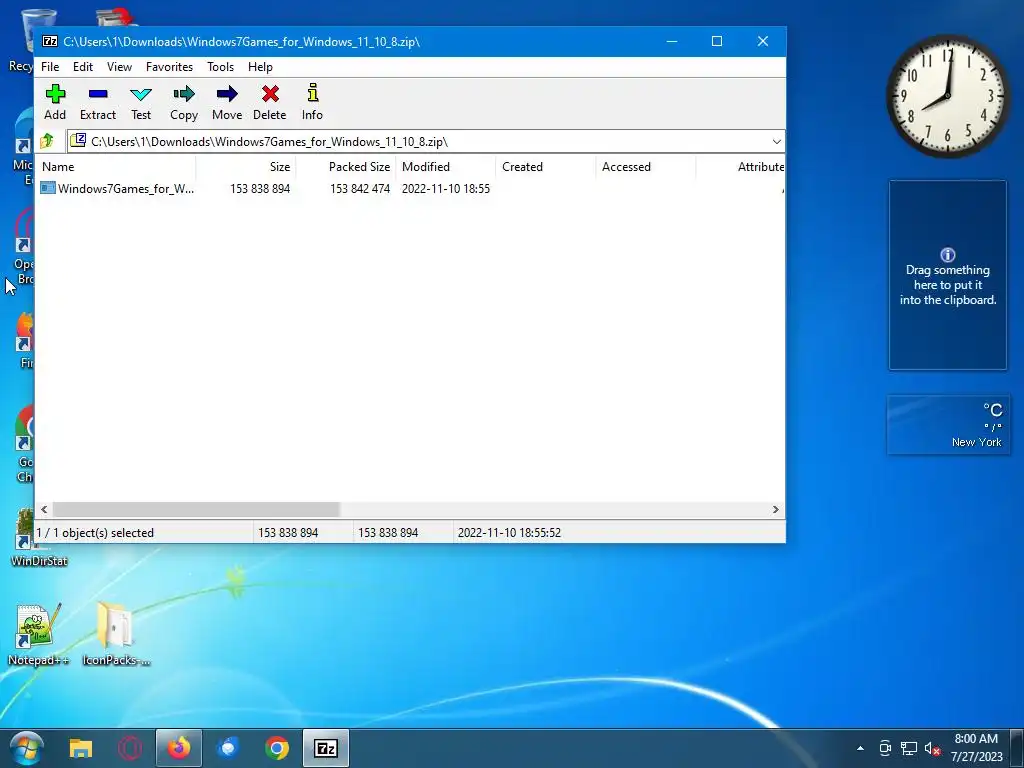Screen dimensions: 1024x768
Task: Open the File menu
Action: point(50,67)
